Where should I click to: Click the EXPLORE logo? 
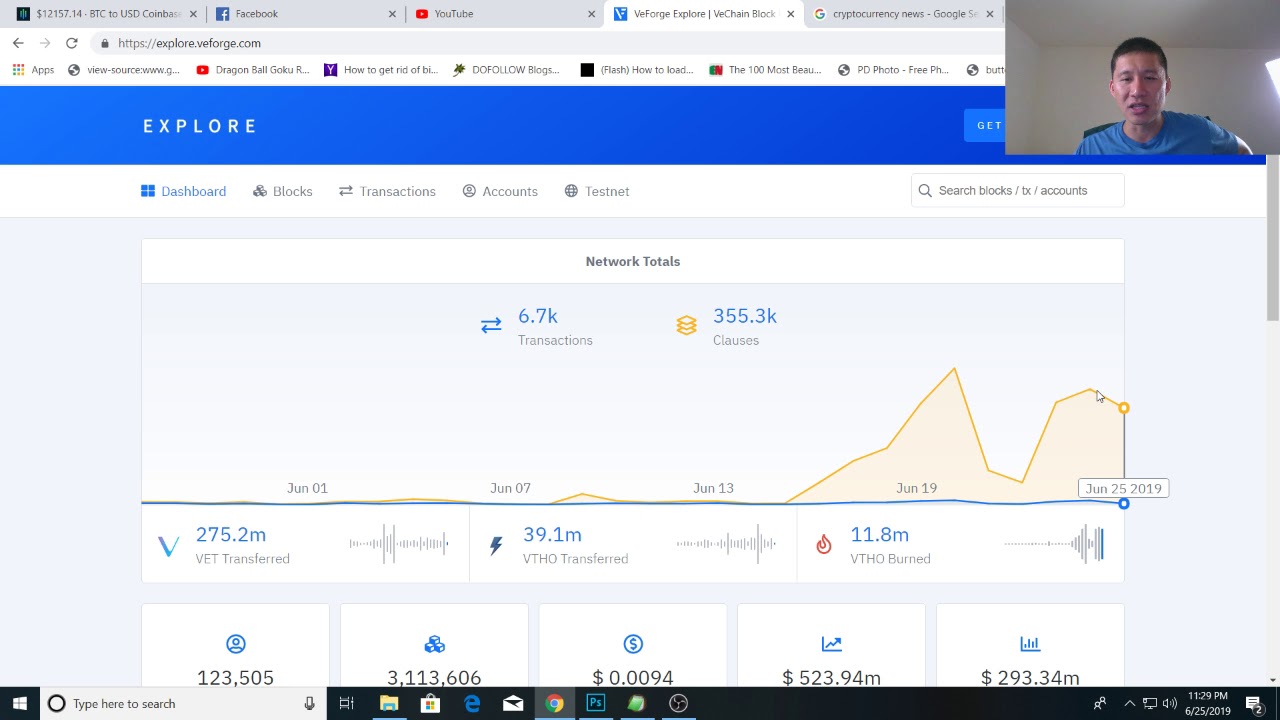click(200, 126)
